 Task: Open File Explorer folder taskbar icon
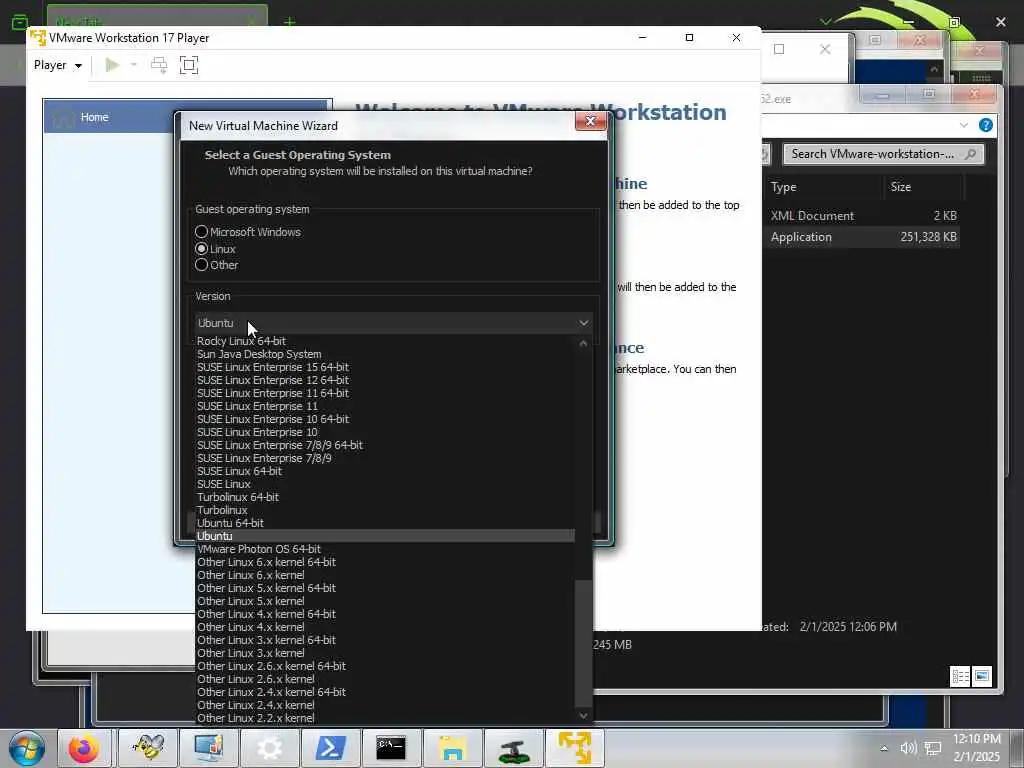click(452, 748)
